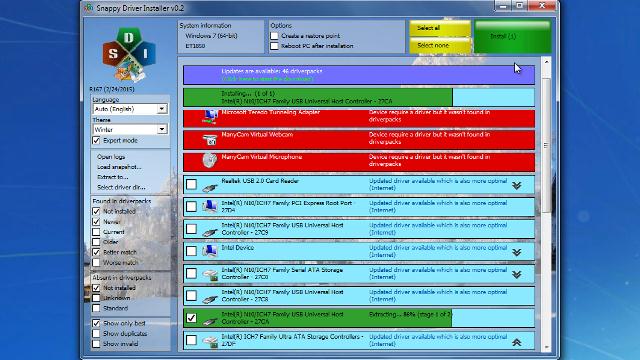The width and height of the screenshot is (640, 360).
Task: Click the ICH7 Ultra ATA Storage Controllers icon
Action: click(210, 341)
